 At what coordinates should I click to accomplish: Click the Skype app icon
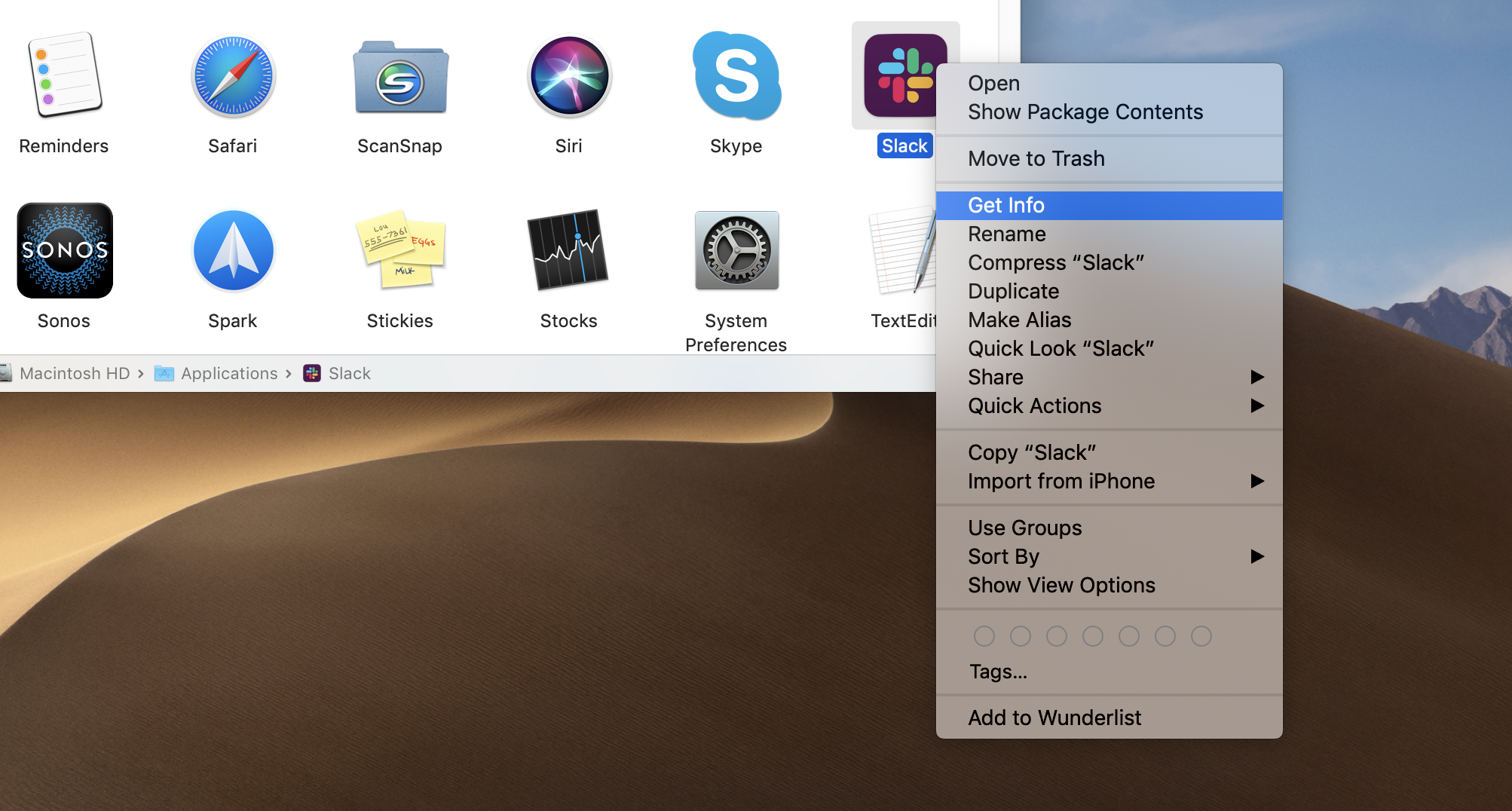coord(736,76)
